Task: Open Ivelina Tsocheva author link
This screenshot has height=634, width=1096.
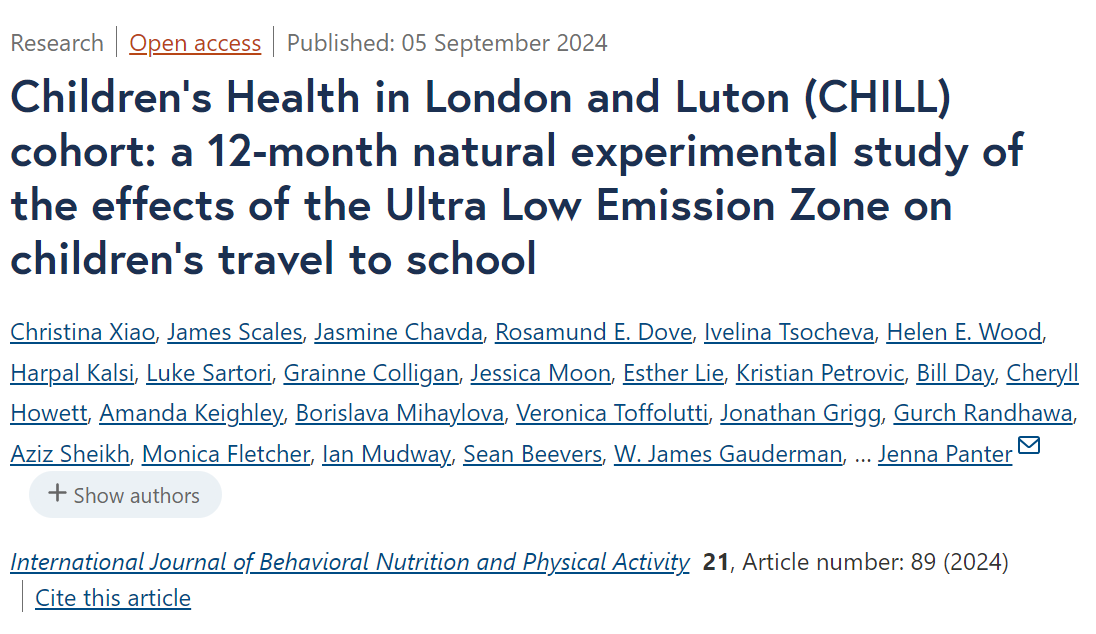Action: [x=789, y=332]
